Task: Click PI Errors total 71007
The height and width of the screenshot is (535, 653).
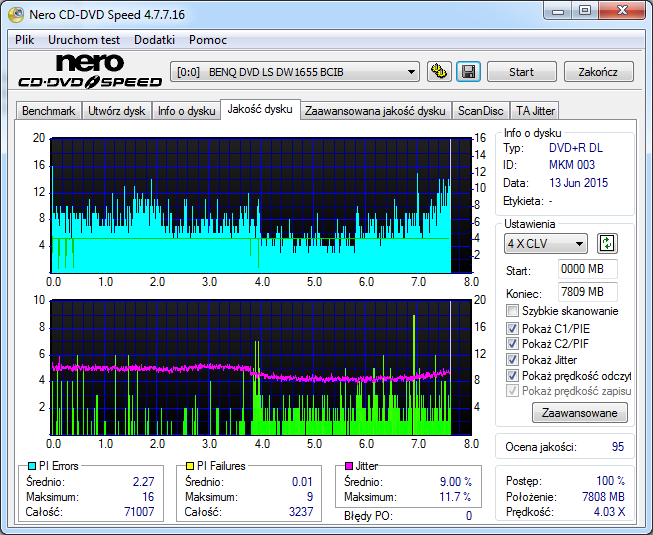Action: (x=139, y=512)
